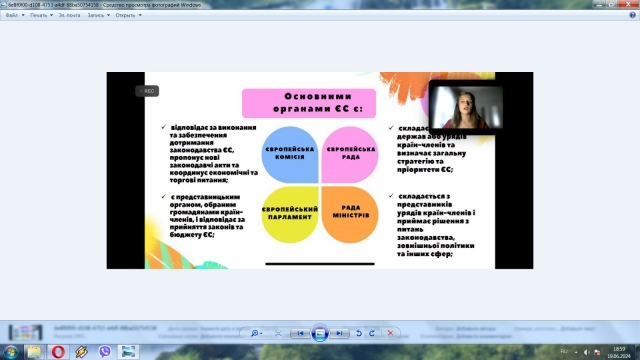Rotate image clockwise
The height and width of the screenshot is (360, 640).
point(372,333)
